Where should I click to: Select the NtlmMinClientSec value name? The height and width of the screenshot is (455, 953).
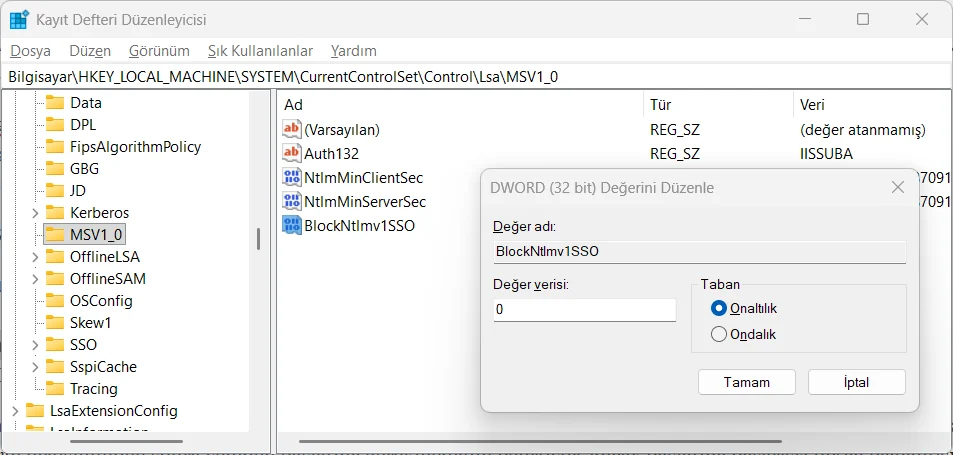[x=363, y=177]
